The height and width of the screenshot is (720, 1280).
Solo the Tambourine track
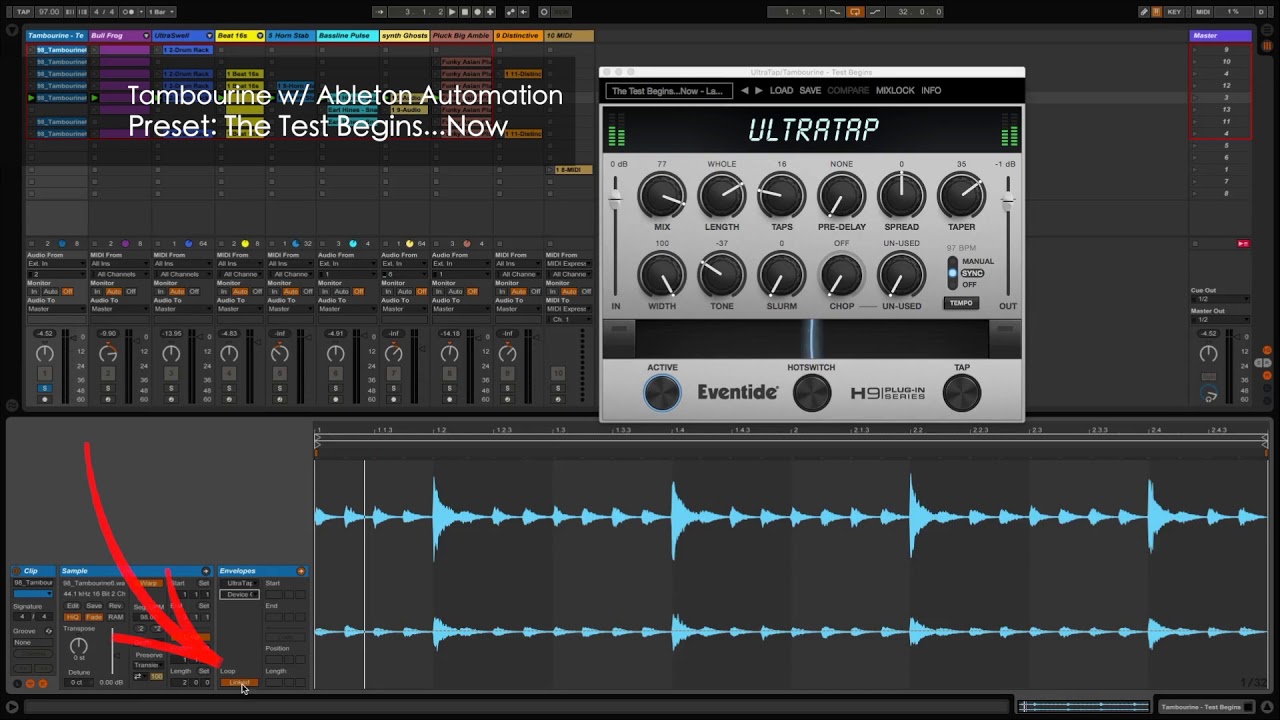(44, 388)
